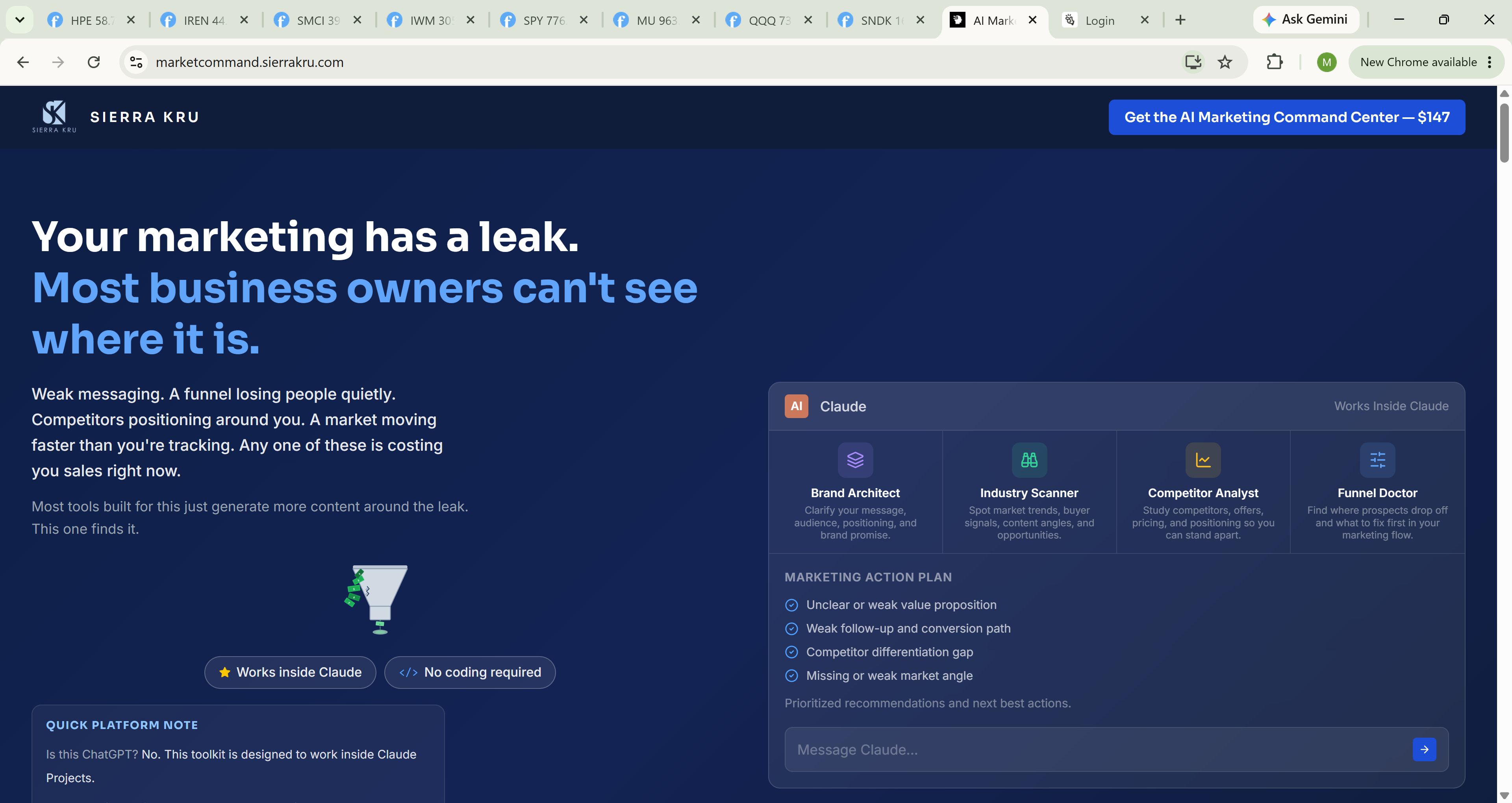Close the SPY tab
1512x803 pixels.
pos(584,20)
